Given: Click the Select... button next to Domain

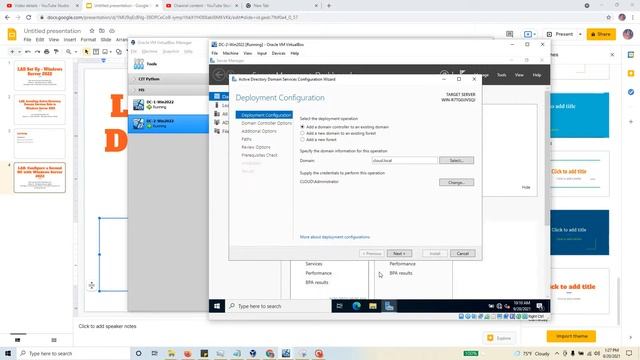Looking at the screenshot, I should pyautogui.click(x=456, y=160).
